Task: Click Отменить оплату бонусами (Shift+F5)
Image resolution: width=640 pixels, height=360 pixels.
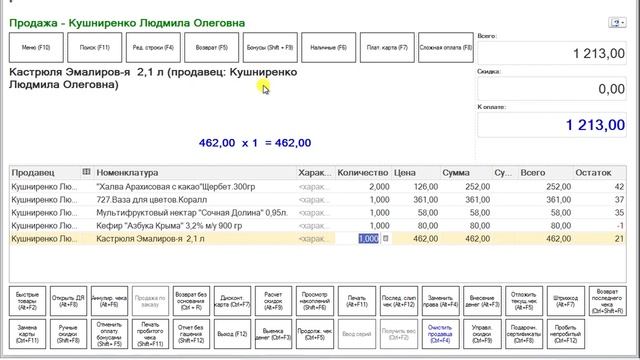Action: [x=109, y=334]
